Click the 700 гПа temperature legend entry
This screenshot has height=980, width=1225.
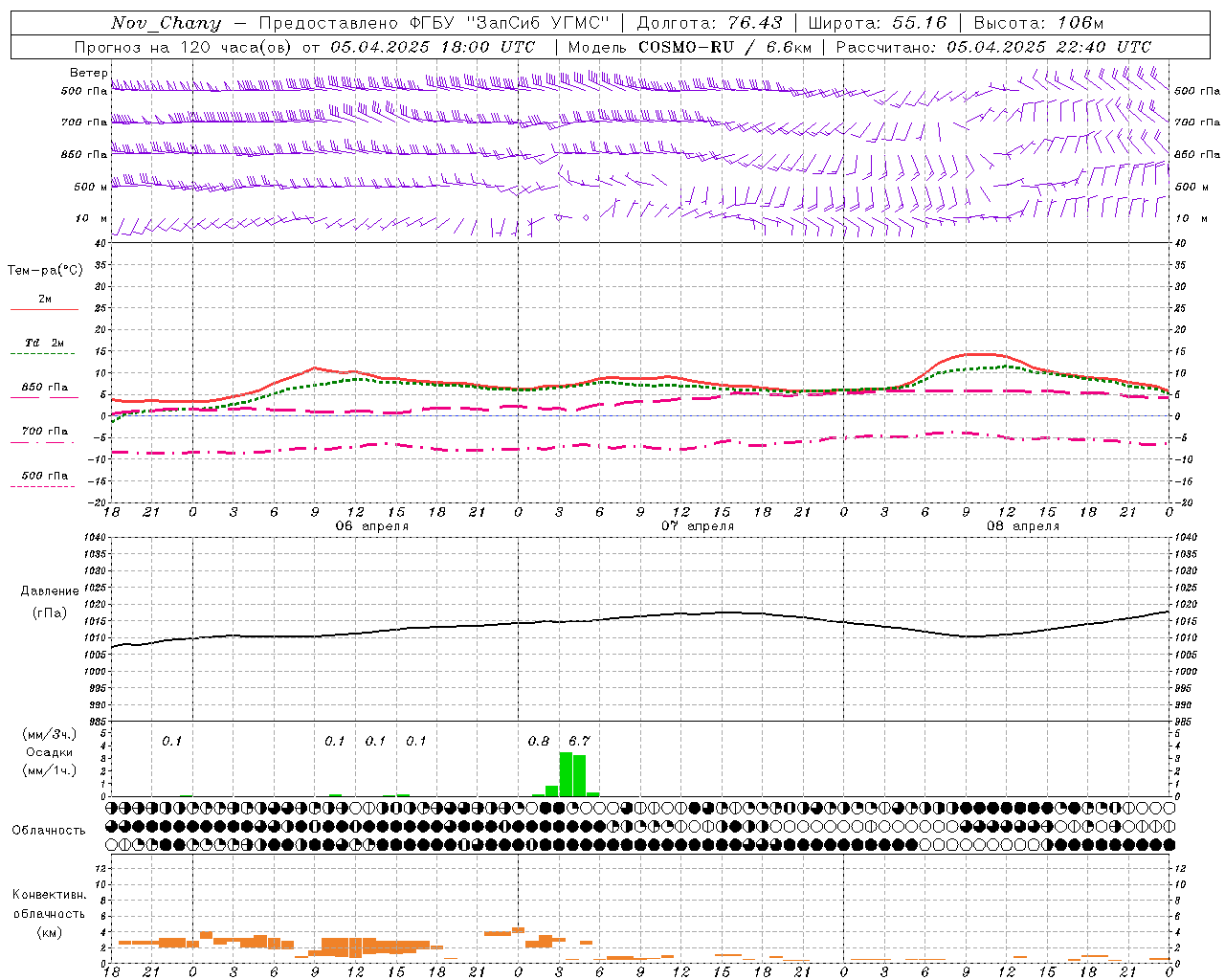click(x=45, y=431)
